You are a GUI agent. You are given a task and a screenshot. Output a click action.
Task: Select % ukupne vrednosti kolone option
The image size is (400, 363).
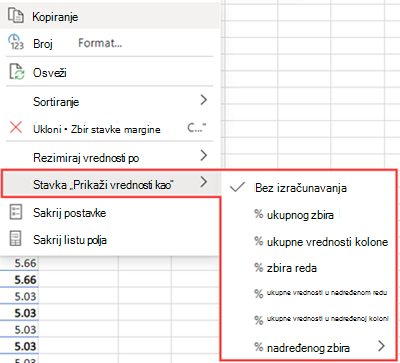click(309, 241)
